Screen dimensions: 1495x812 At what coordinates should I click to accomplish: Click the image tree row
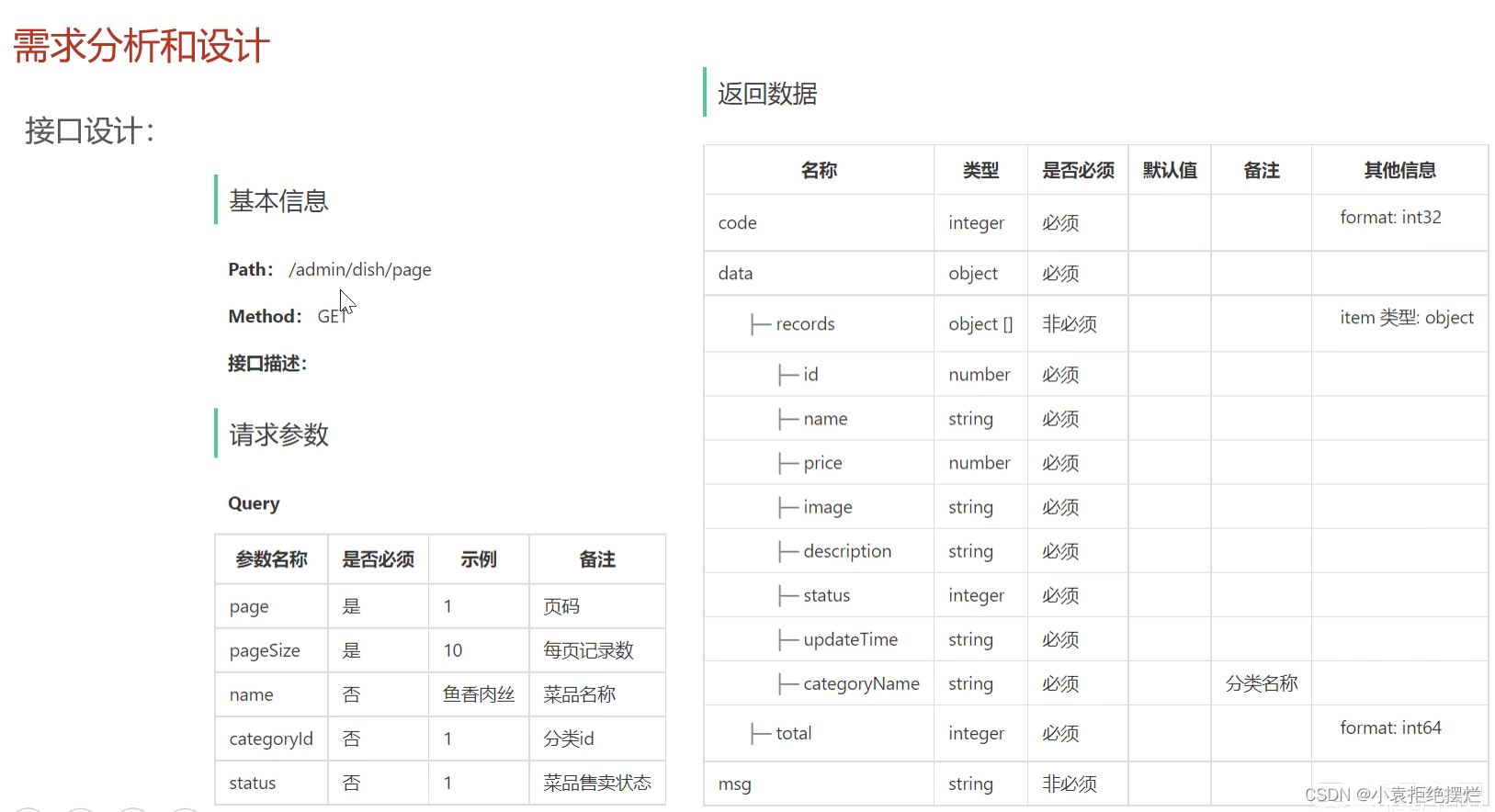816,506
